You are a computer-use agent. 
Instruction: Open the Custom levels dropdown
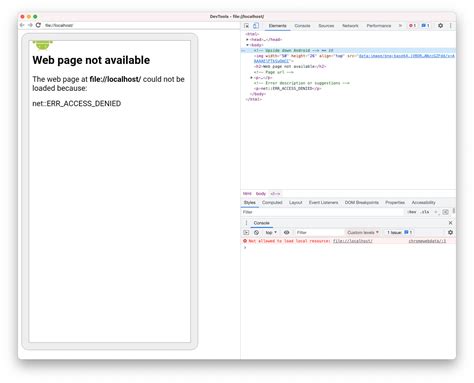[x=363, y=232]
